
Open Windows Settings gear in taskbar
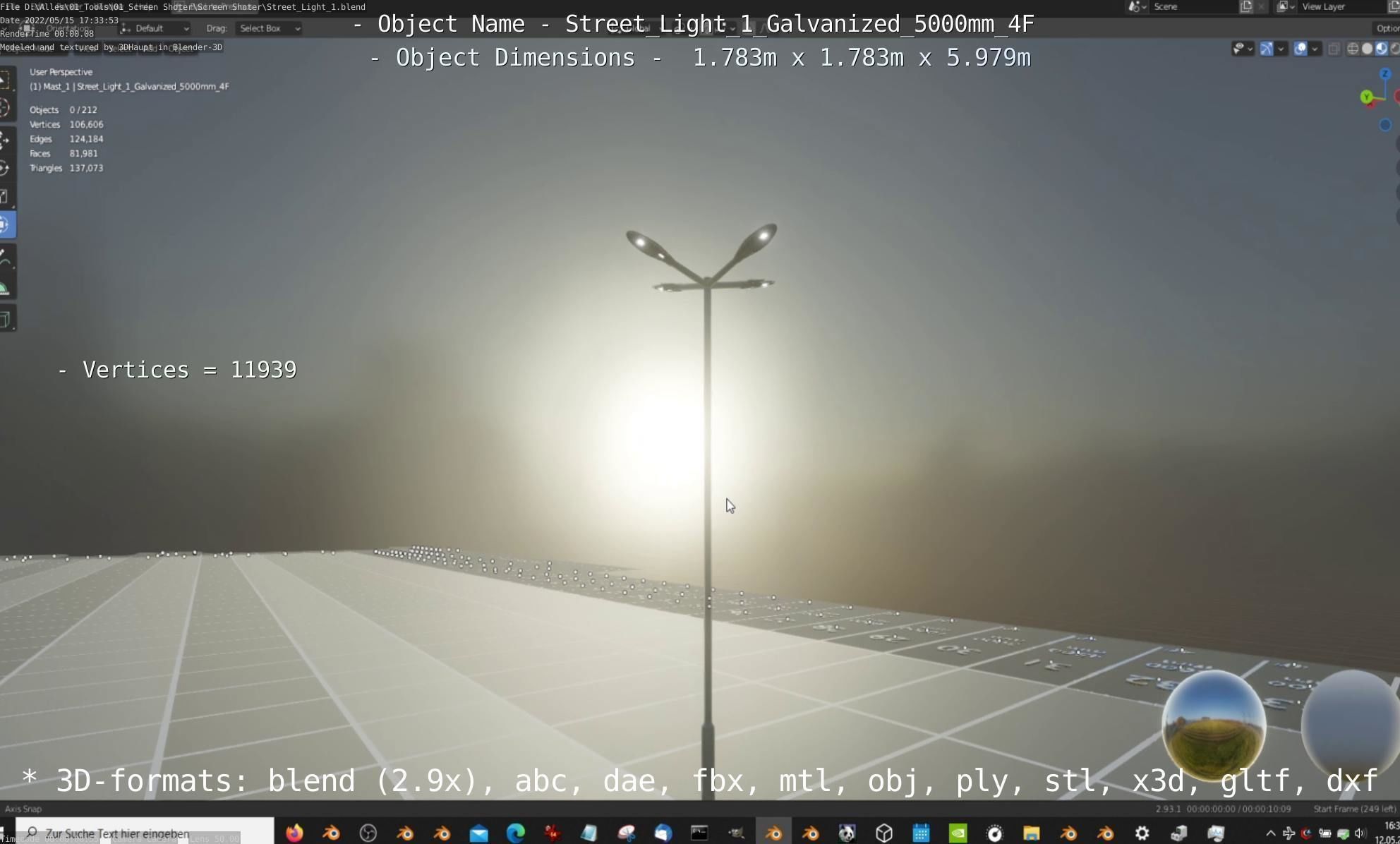pos(1142,833)
